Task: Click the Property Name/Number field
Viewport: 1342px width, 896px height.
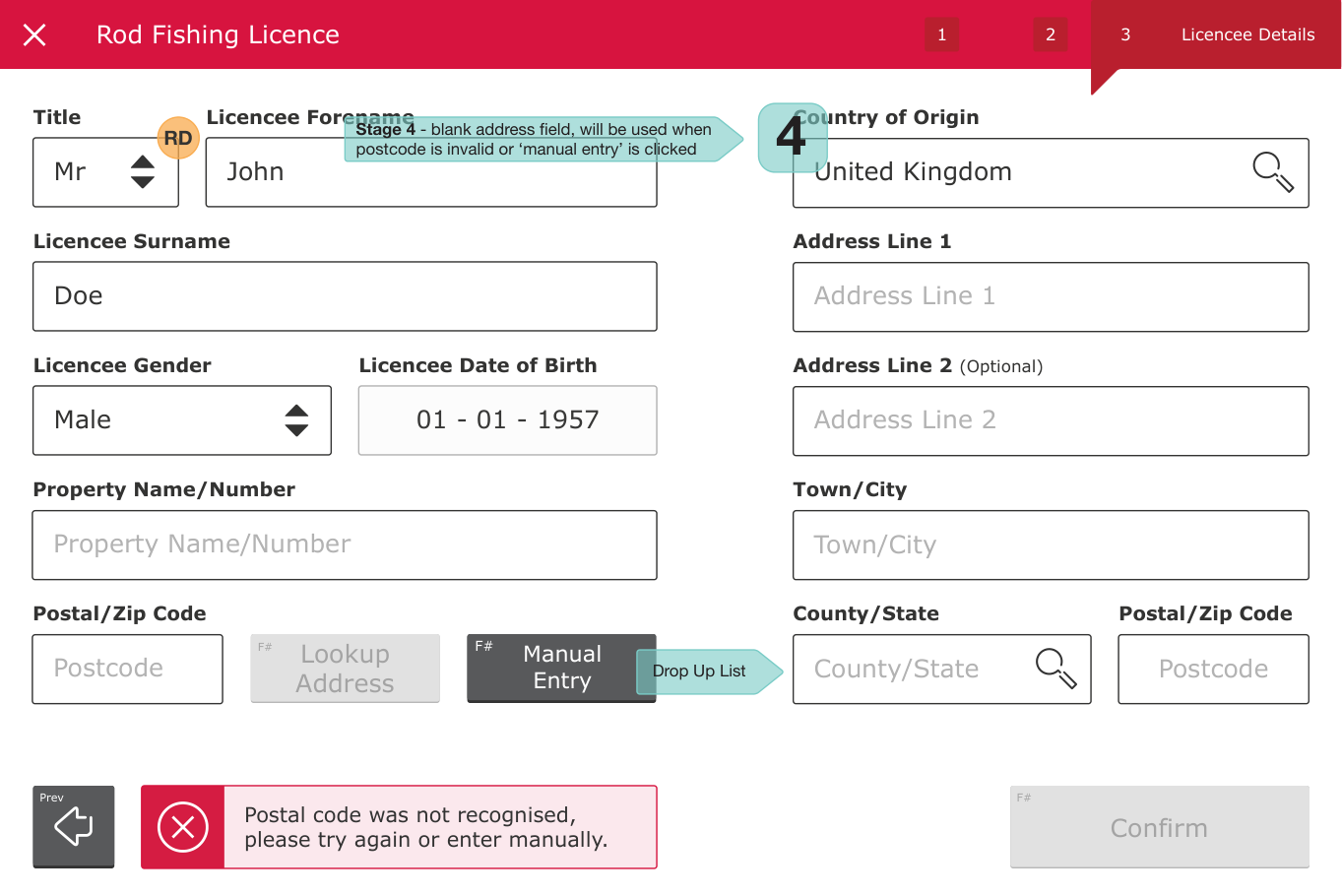Action: (x=345, y=544)
